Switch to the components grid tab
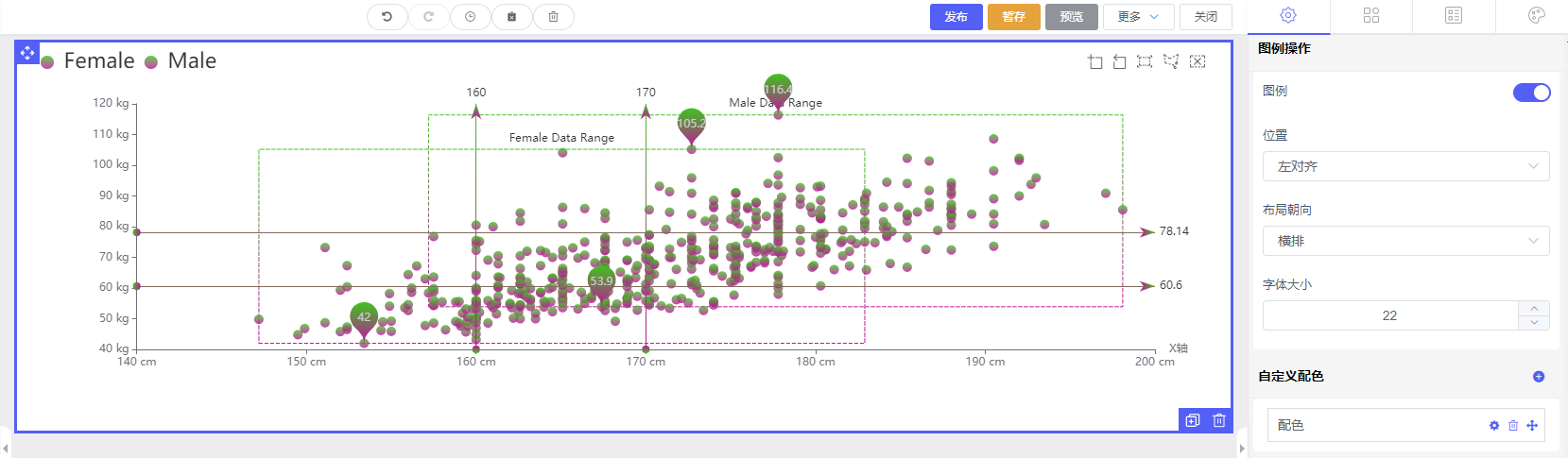Viewport: 1568px width, 458px height. click(x=1371, y=15)
